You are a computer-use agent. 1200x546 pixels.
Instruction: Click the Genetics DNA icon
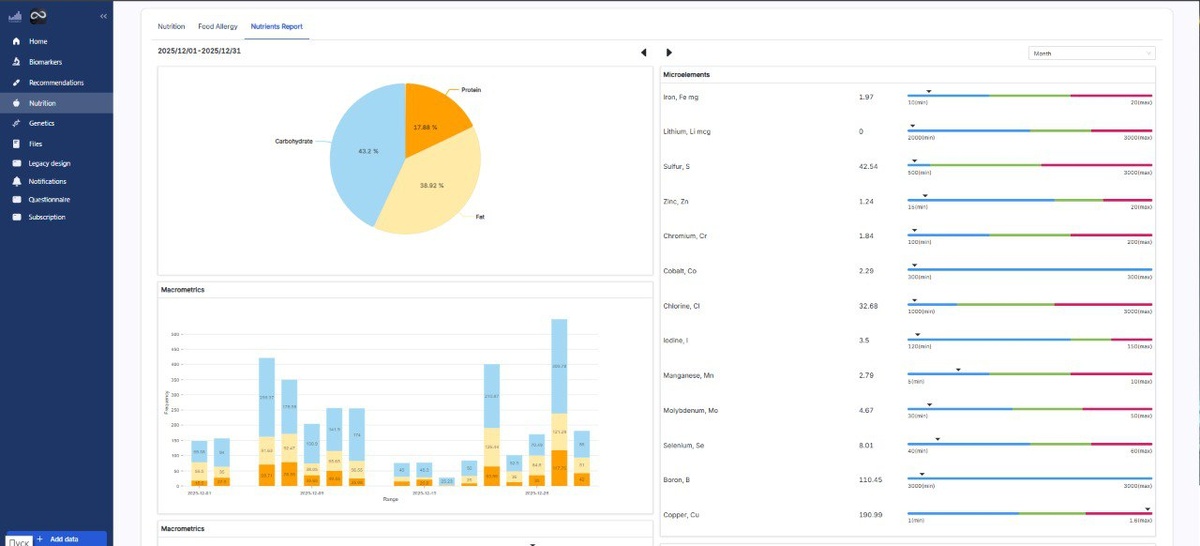(16, 123)
